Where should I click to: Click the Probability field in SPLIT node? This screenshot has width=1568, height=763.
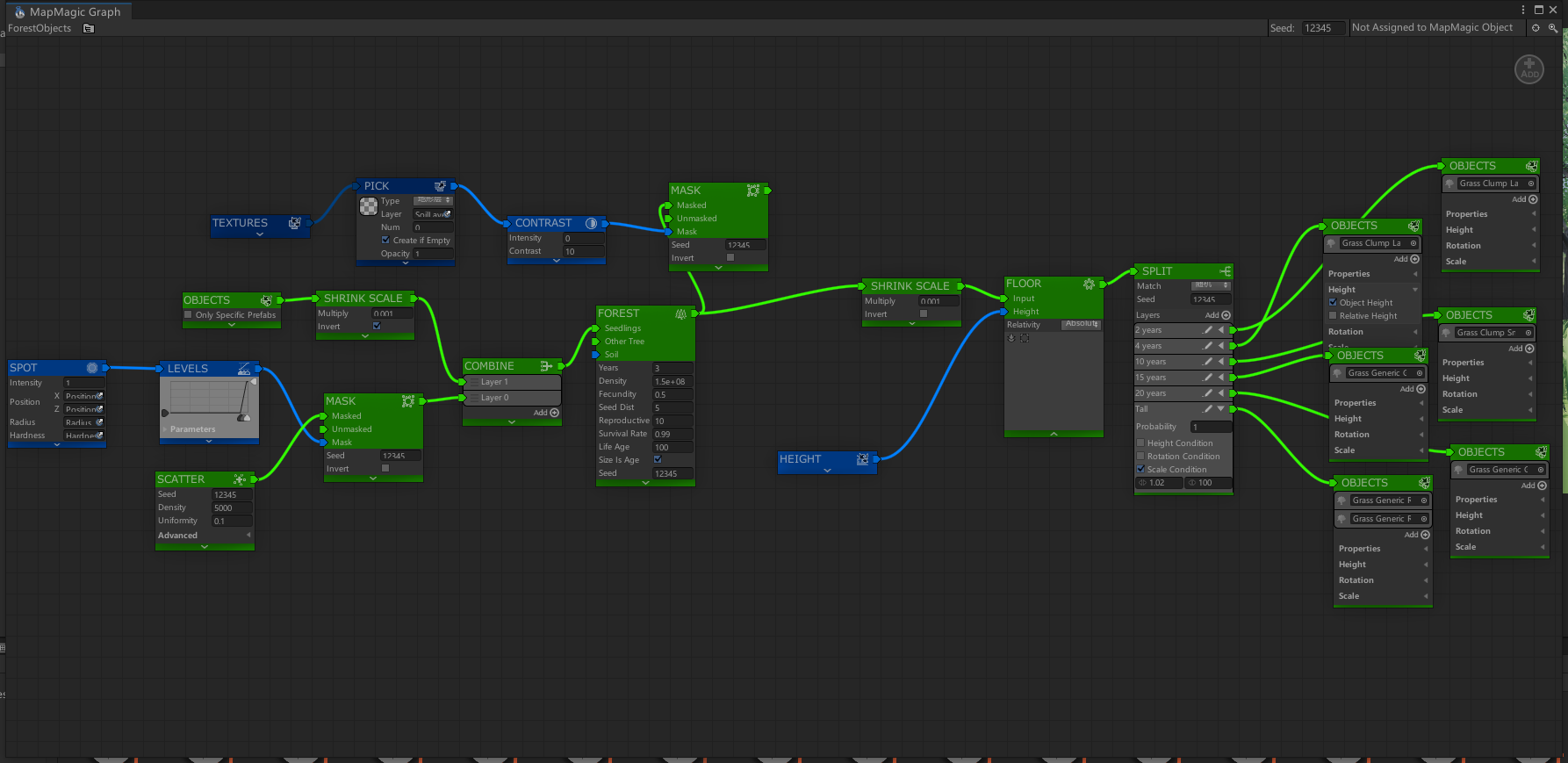[x=1211, y=427]
